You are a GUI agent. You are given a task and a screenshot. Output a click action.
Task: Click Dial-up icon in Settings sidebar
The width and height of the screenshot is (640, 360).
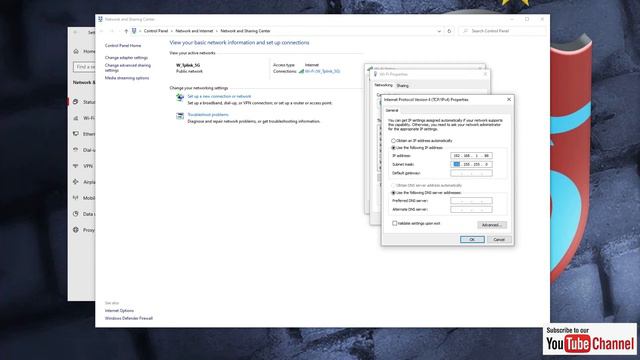[x=76, y=150]
